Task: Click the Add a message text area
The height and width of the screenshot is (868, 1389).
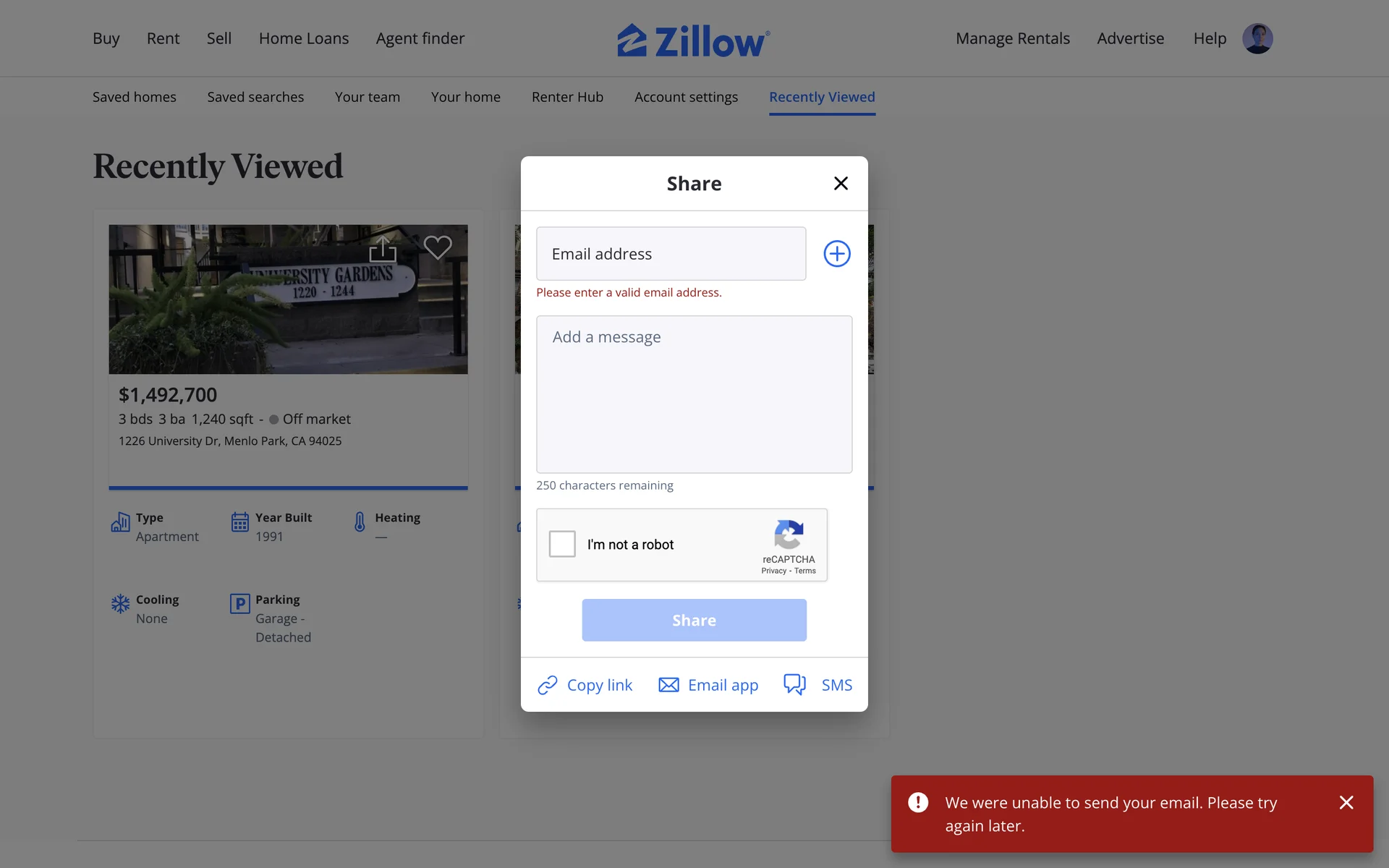Action: coord(694,394)
